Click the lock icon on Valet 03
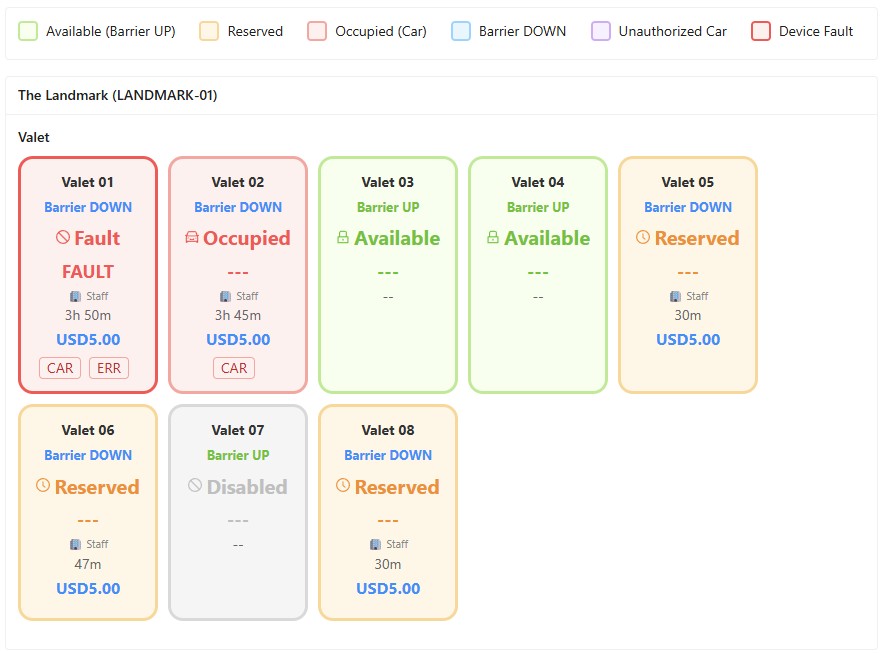Screen dimensions: 887x653 click(343, 239)
